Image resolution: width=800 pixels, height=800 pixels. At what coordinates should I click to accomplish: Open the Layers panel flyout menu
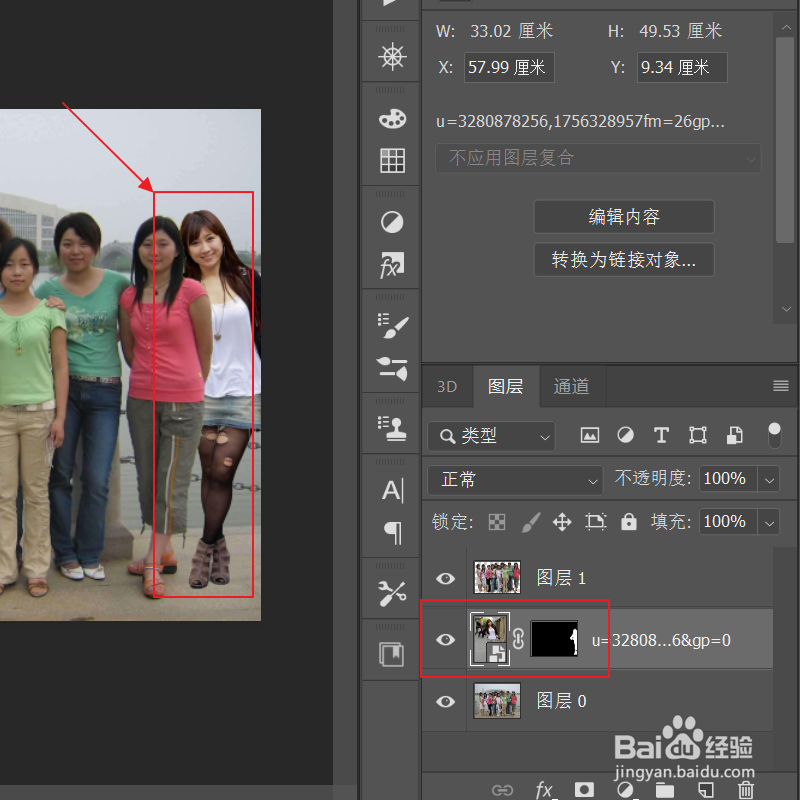[x=781, y=386]
